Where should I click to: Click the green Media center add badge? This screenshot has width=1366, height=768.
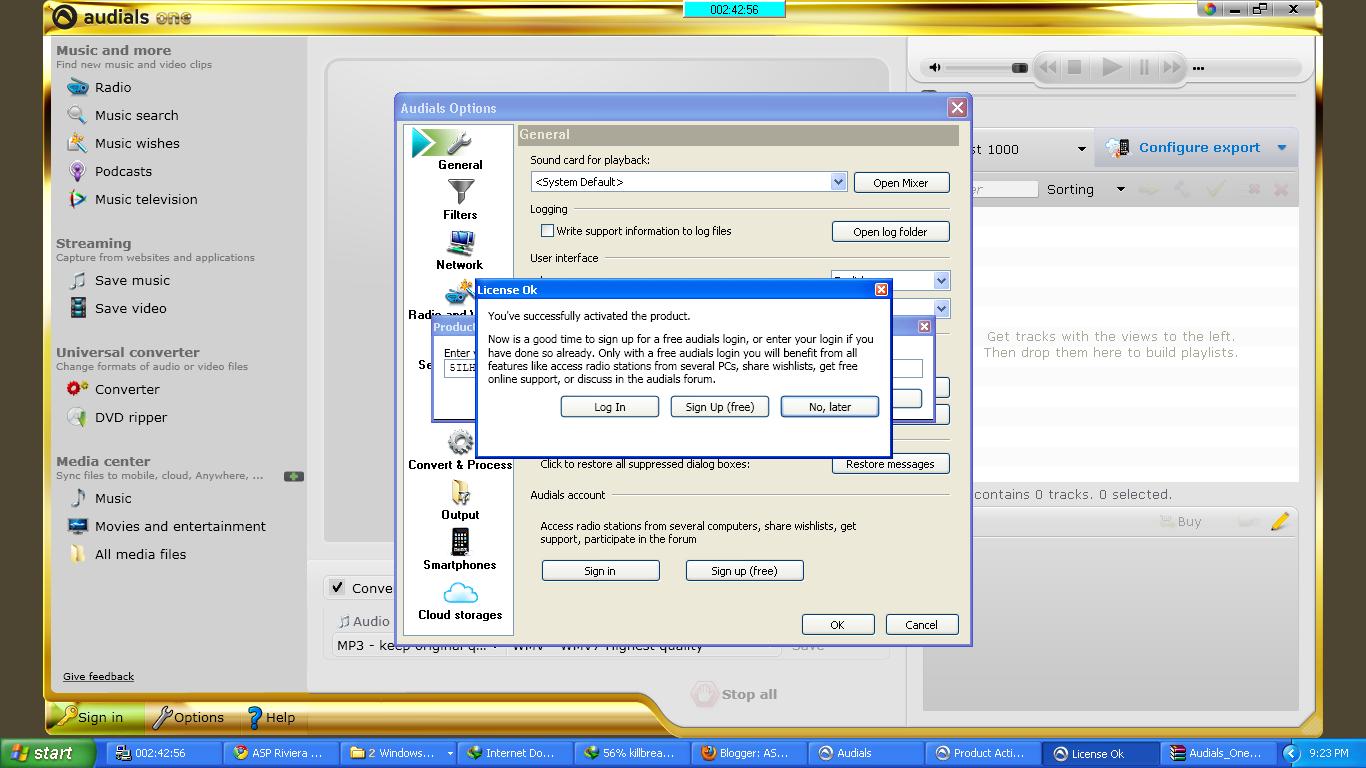coord(294,476)
